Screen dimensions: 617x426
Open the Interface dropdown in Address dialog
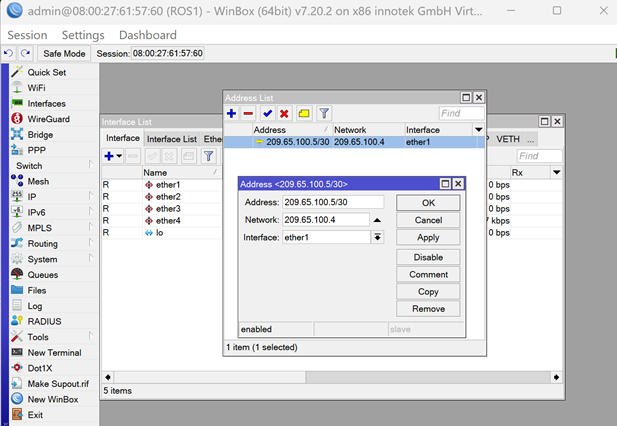(x=377, y=237)
